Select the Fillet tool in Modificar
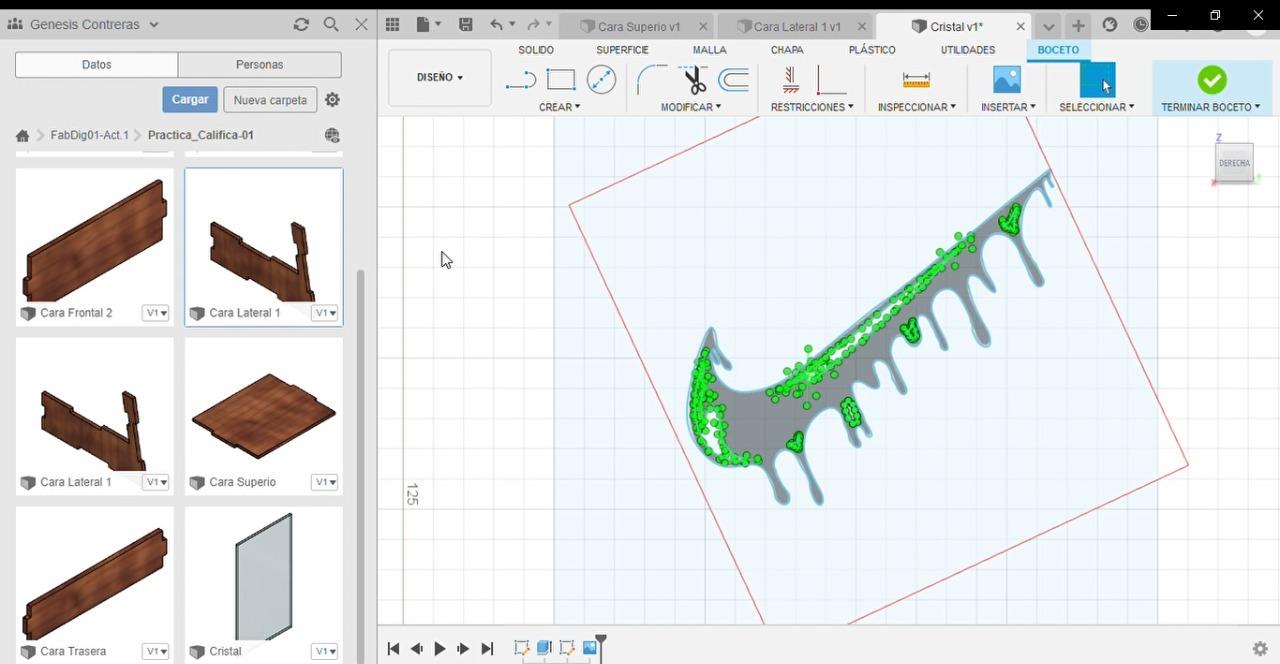This screenshot has height=664, width=1280. pyautogui.click(x=651, y=80)
